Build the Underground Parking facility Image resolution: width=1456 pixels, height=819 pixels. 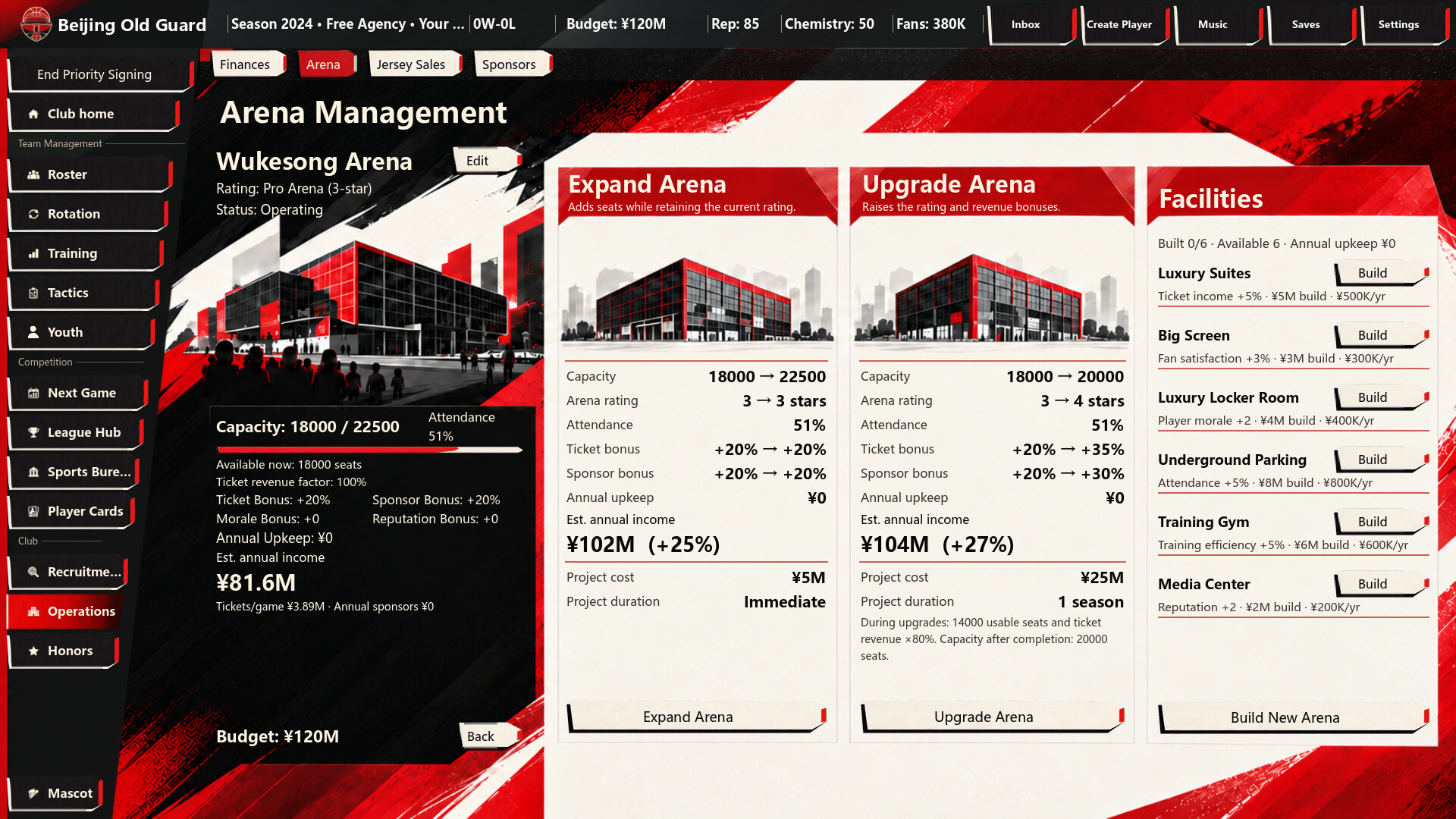click(x=1381, y=460)
